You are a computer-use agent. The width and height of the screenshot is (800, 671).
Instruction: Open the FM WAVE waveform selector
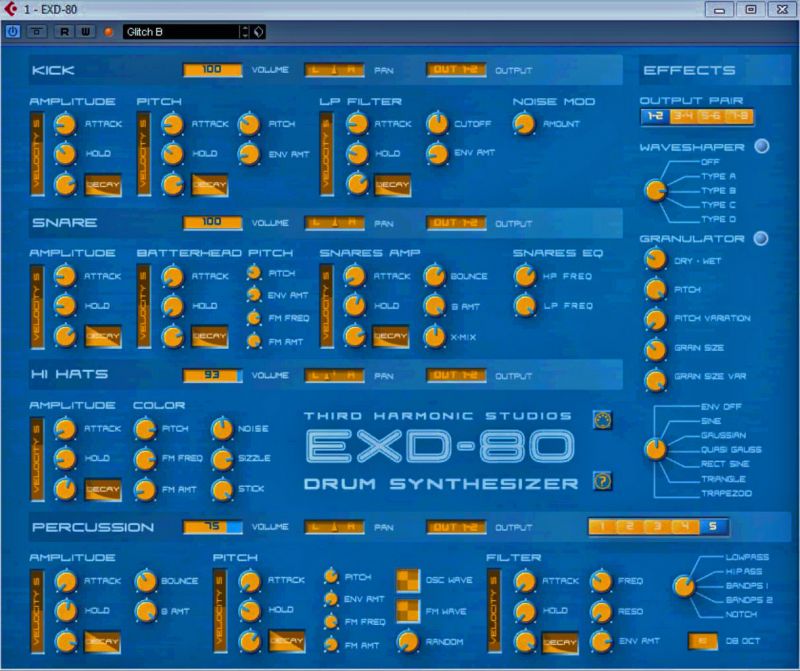(408, 611)
